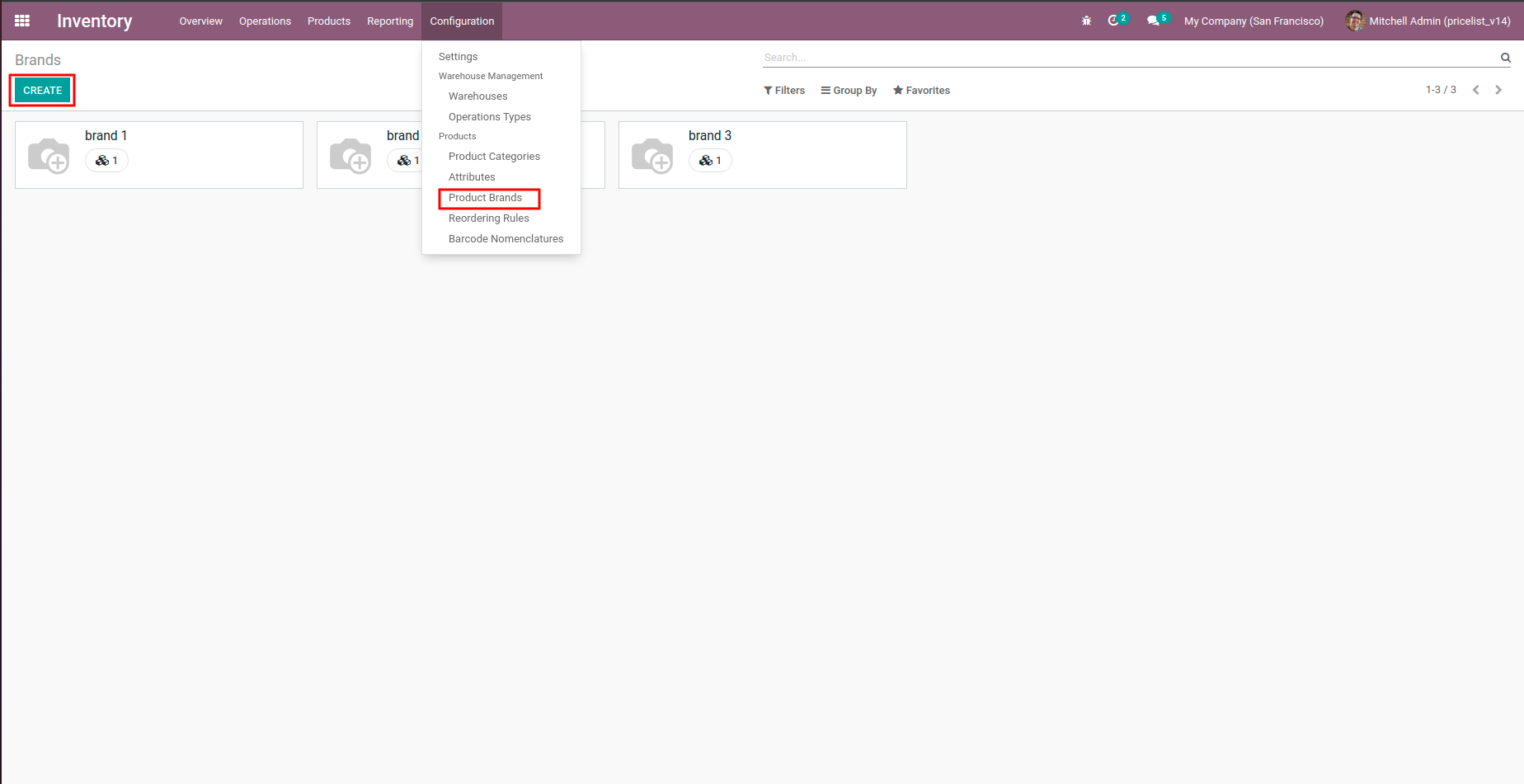
Task: Open the Configuration menu
Action: coord(462,21)
